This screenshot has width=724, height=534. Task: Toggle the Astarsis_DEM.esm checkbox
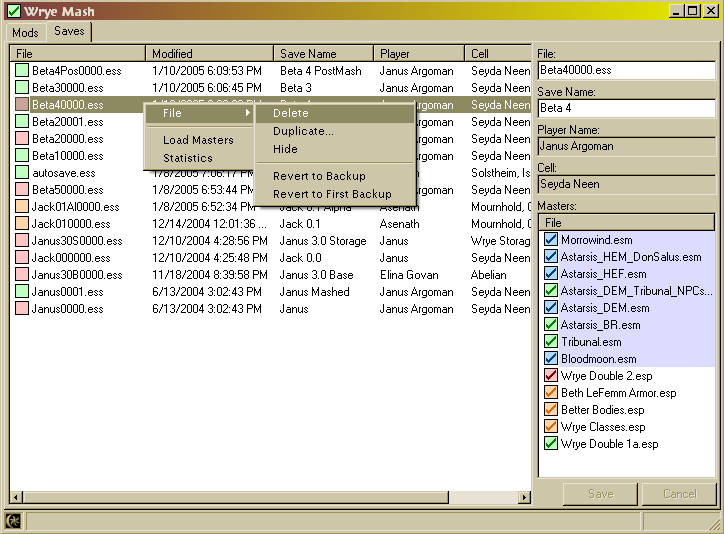point(550,307)
